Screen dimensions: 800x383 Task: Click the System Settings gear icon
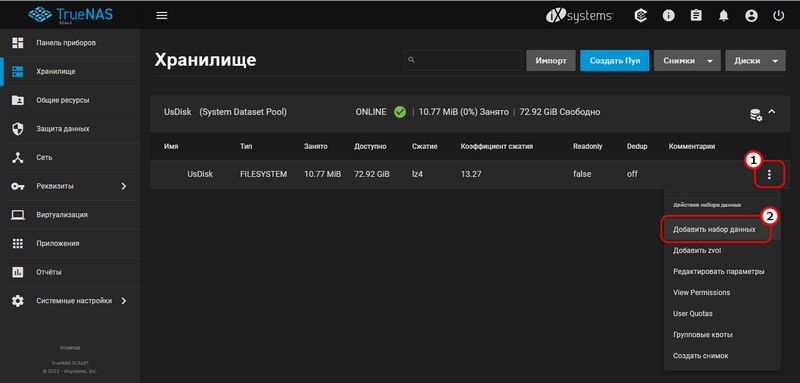[x=18, y=301]
